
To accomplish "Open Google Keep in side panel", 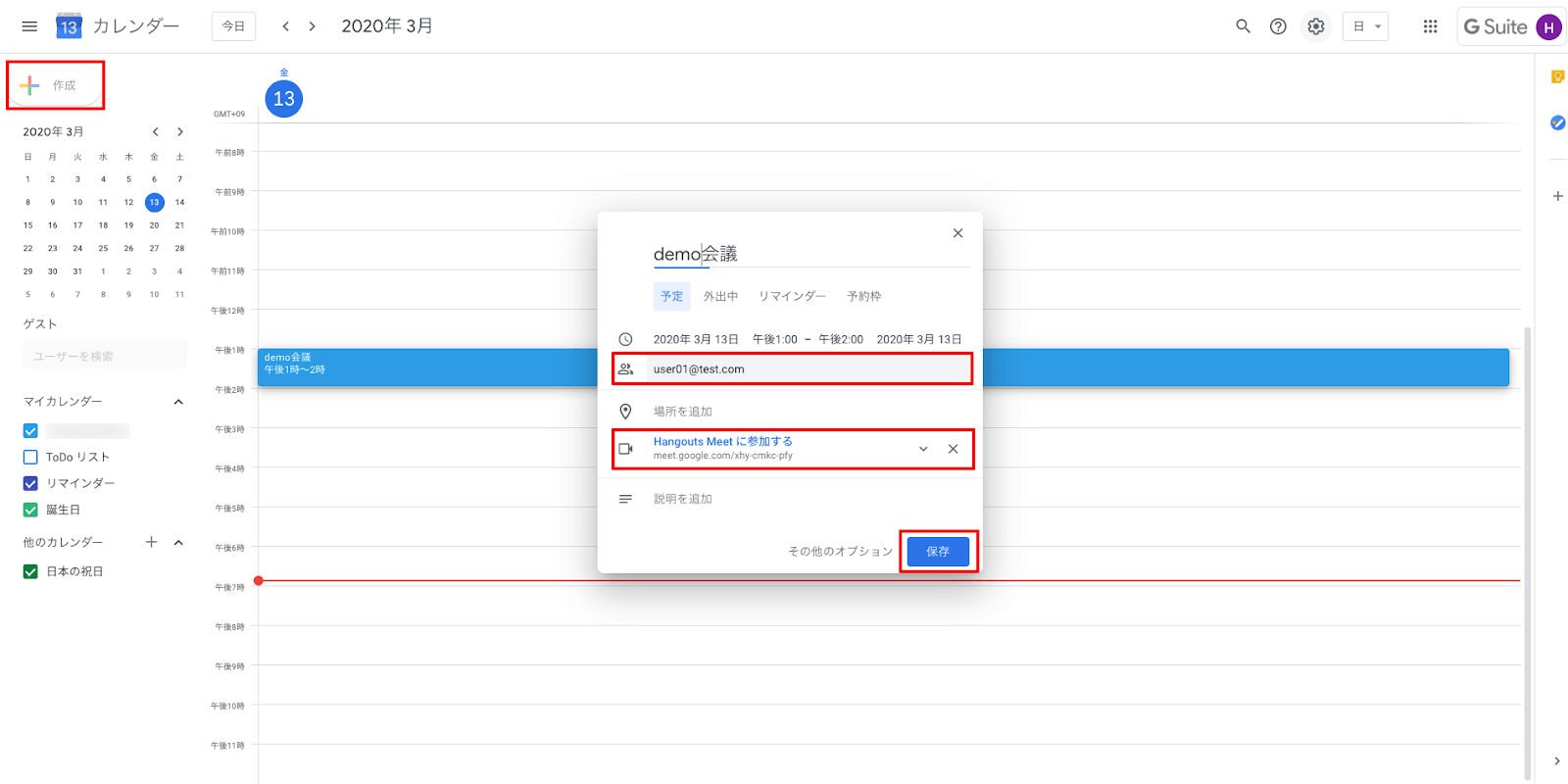I will click(1557, 76).
